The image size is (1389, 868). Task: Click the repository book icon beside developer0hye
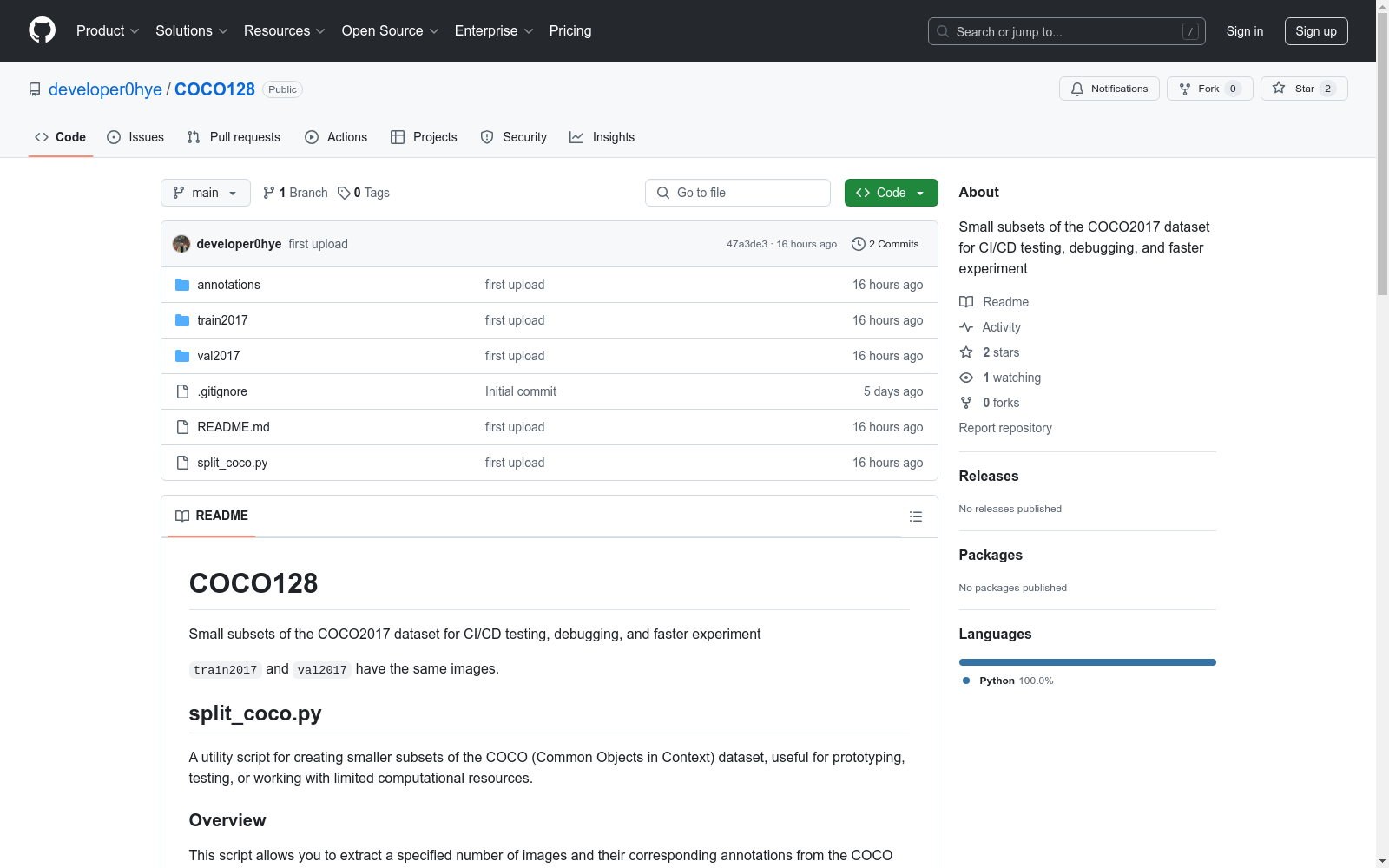tap(35, 89)
